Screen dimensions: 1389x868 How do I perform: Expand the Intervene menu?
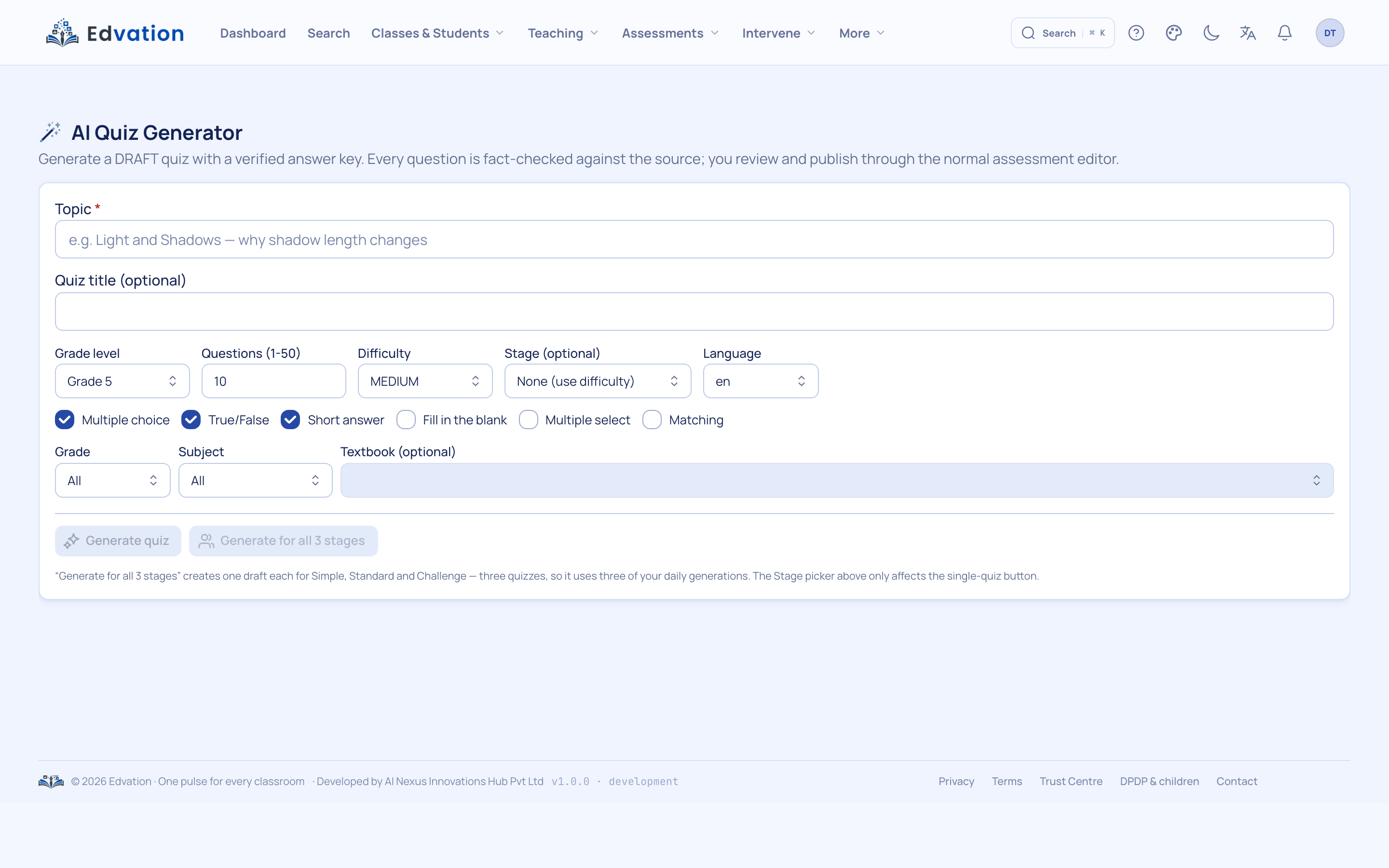click(x=778, y=33)
